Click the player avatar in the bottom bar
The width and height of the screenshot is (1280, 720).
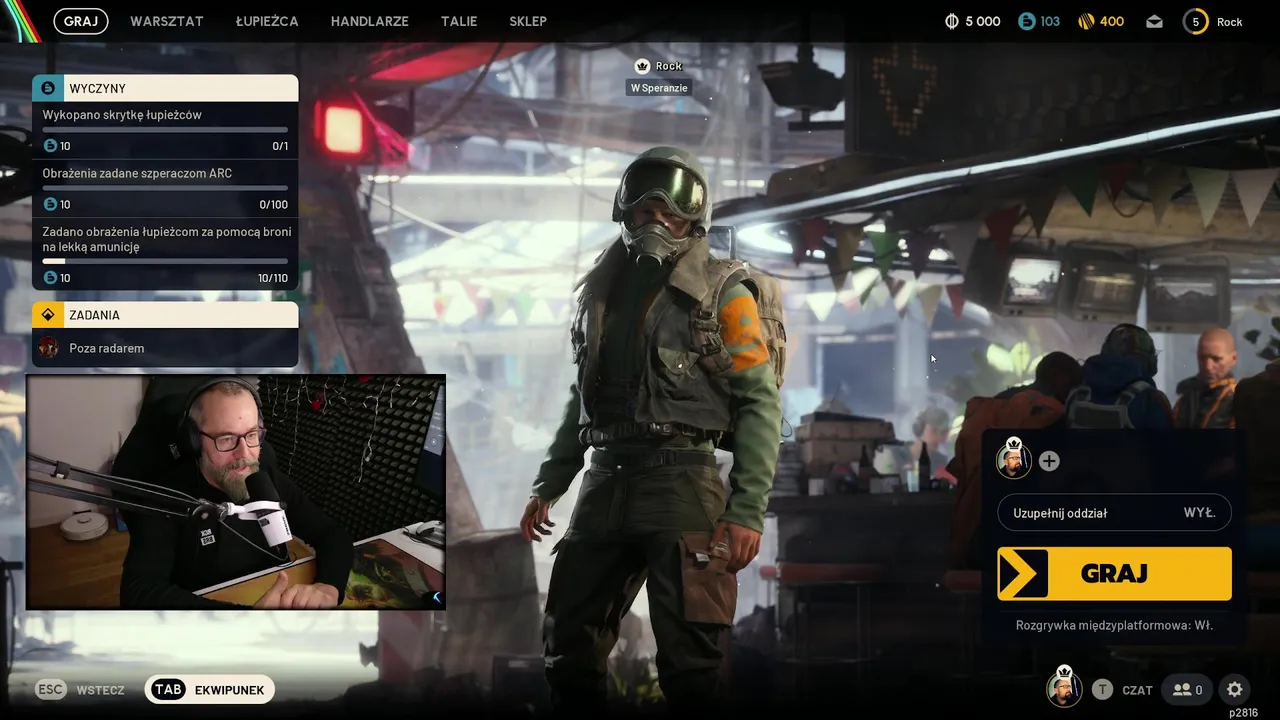[1064, 689]
